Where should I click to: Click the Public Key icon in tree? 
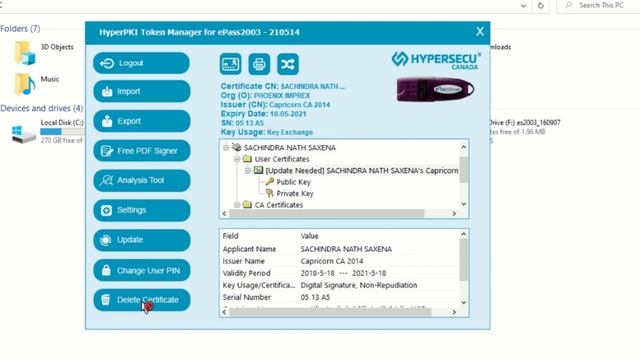(x=269, y=182)
